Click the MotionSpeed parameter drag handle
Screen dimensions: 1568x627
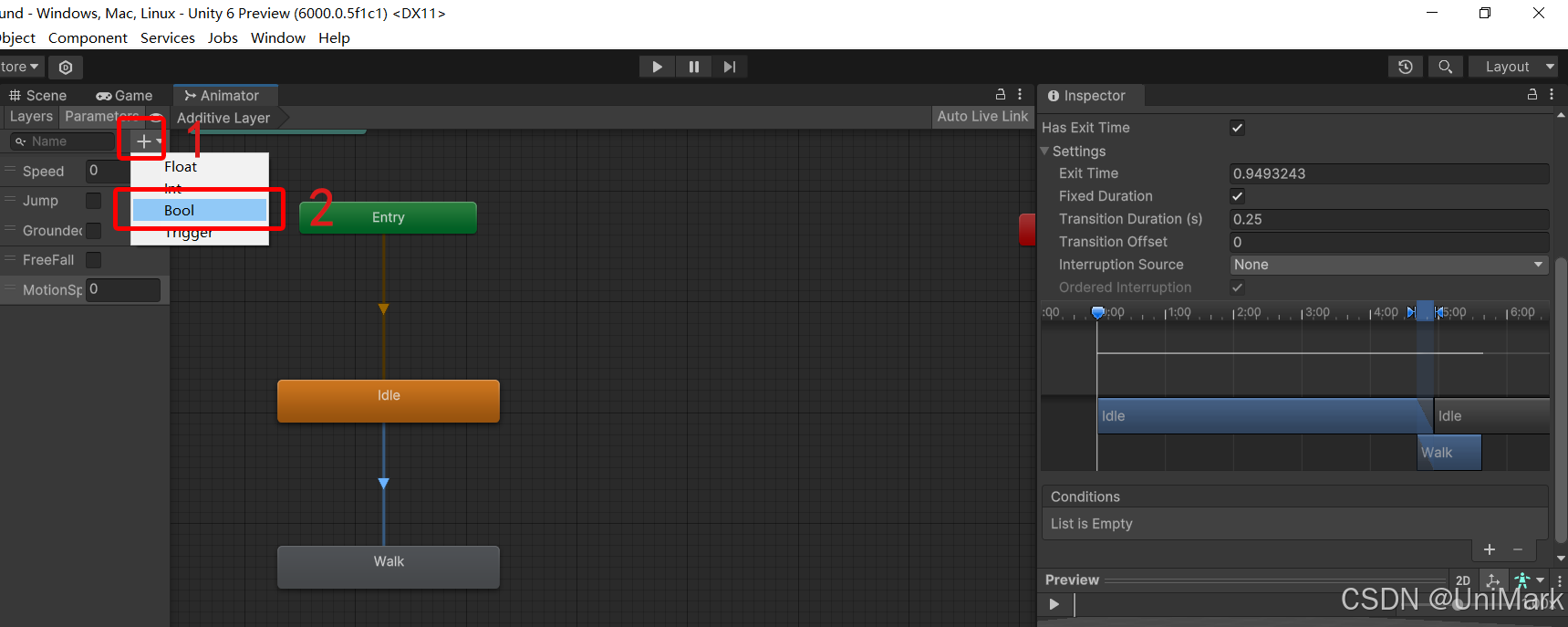pyautogui.click(x=11, y=289)
